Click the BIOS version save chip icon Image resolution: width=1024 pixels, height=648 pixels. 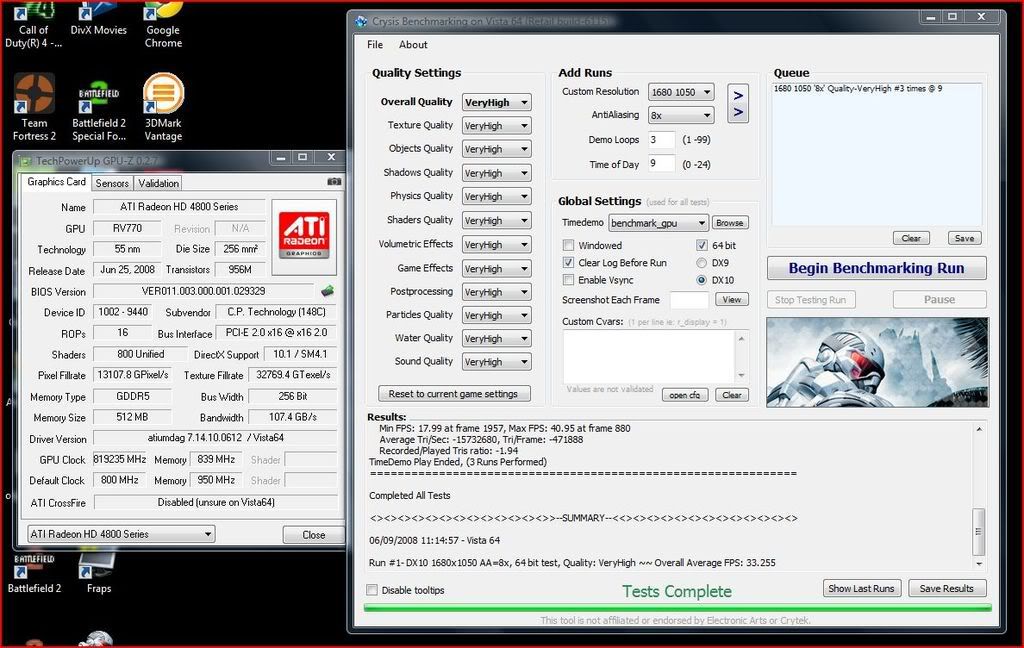327,291
